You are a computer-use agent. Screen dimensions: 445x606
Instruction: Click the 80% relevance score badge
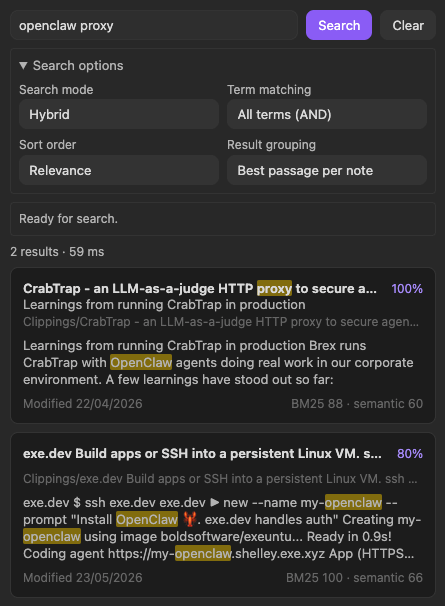410,453
